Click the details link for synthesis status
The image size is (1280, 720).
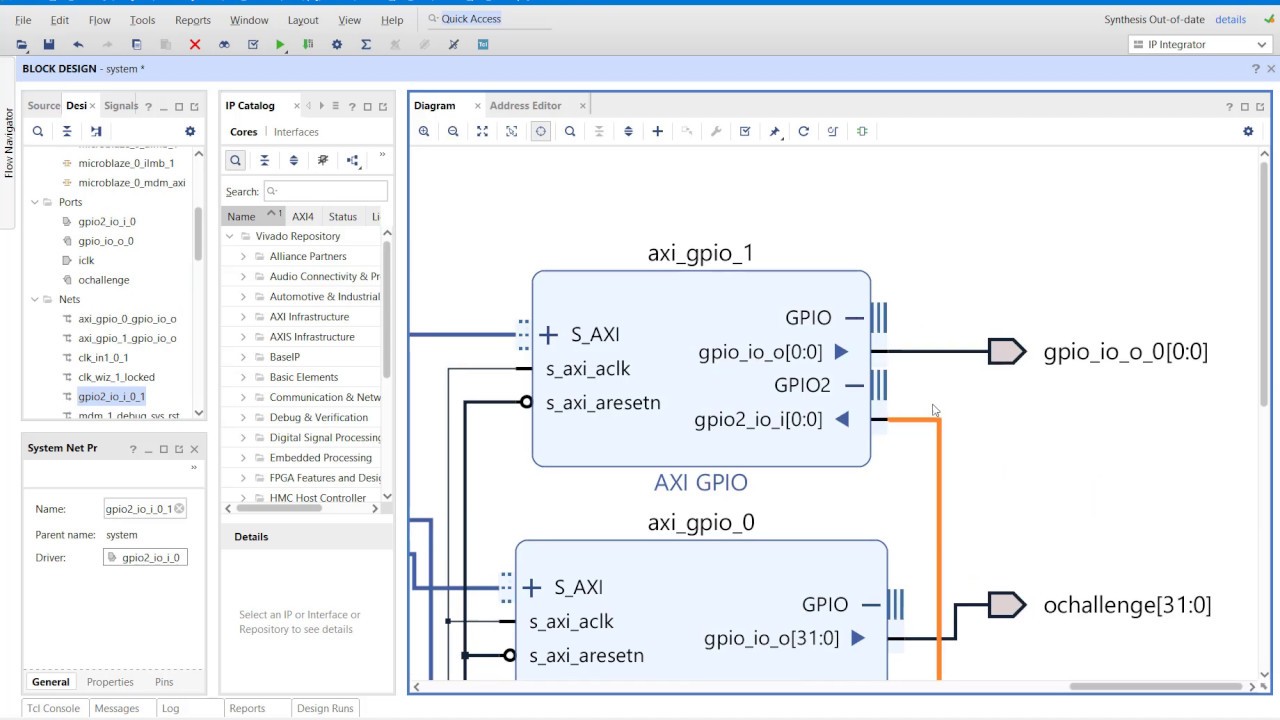pyautogui.click(x=1230, y=19)
